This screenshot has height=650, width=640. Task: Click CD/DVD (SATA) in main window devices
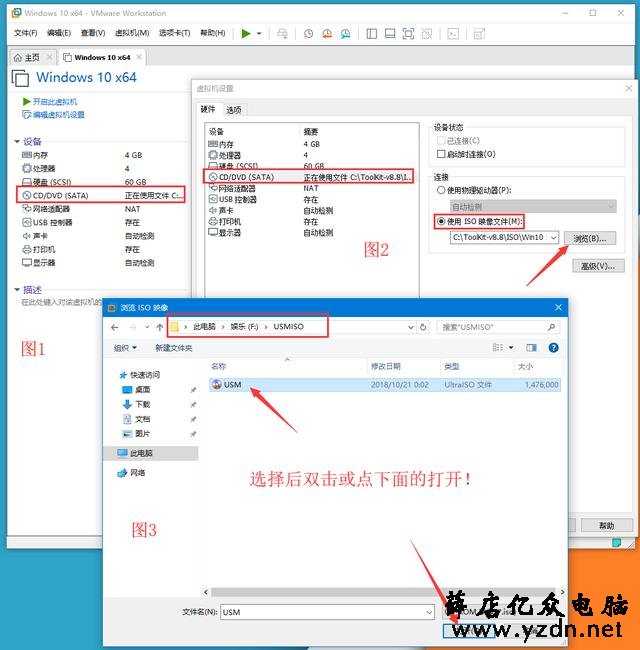100,195
